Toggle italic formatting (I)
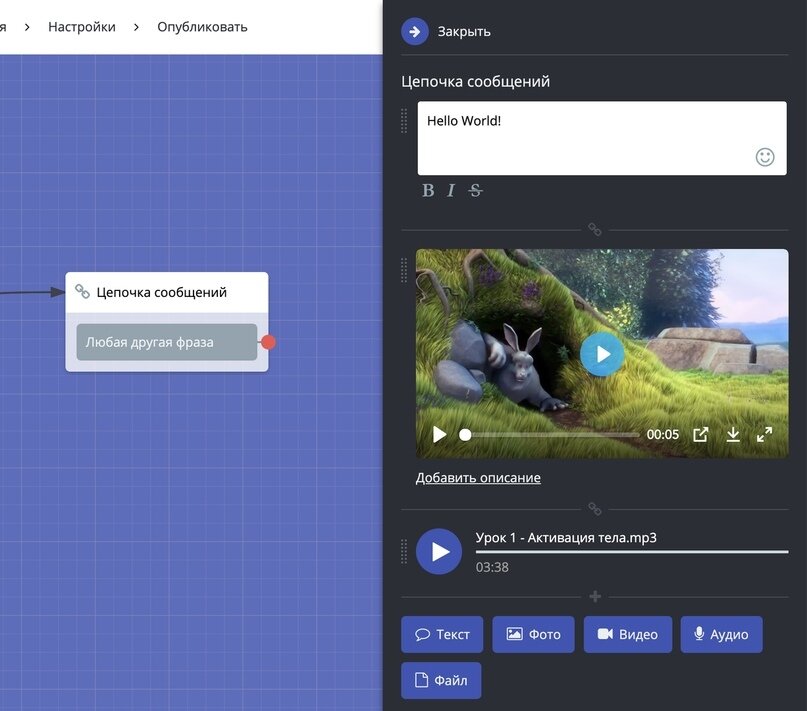 [451, 190]
